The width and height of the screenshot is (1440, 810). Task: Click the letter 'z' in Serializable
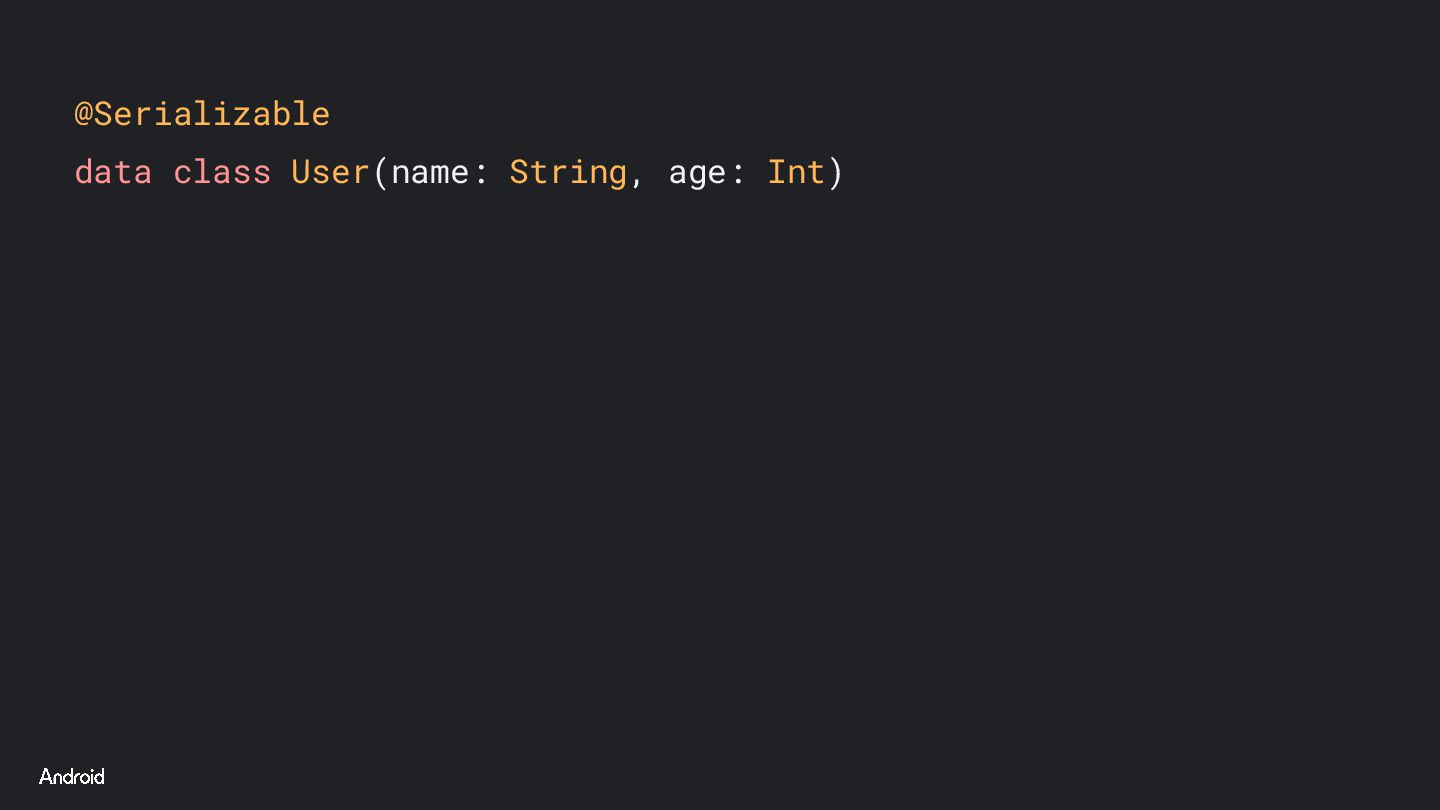coord(242,114)
